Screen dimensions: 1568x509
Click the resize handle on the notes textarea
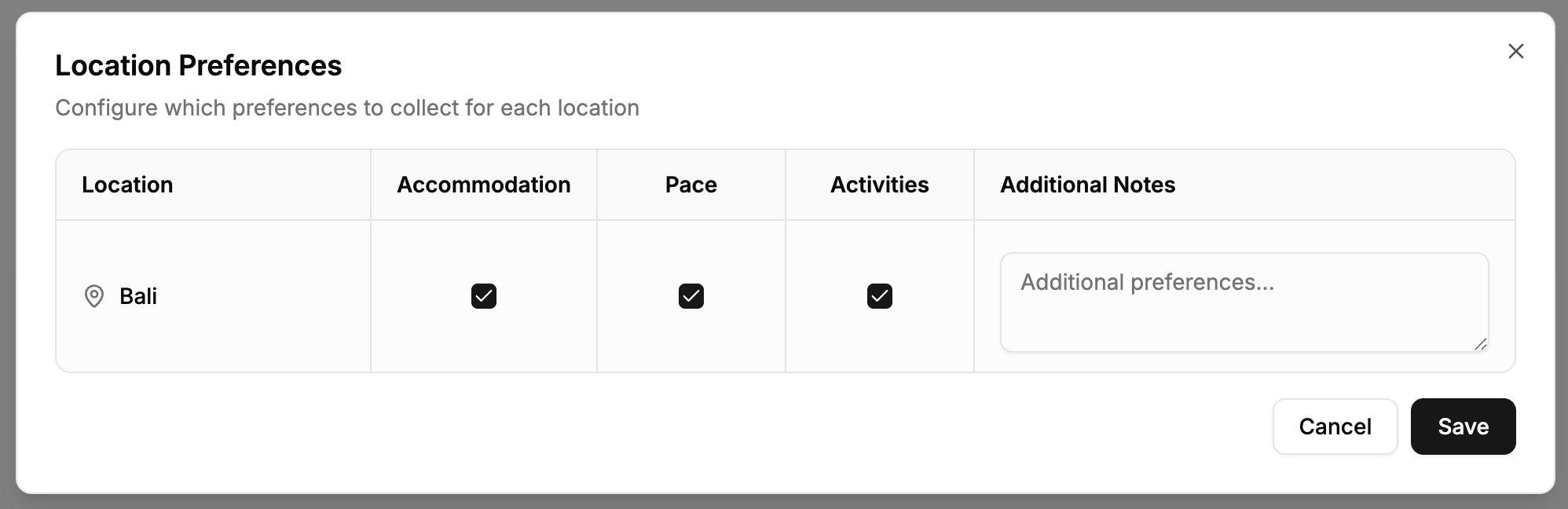click(x=1480, y=344)
